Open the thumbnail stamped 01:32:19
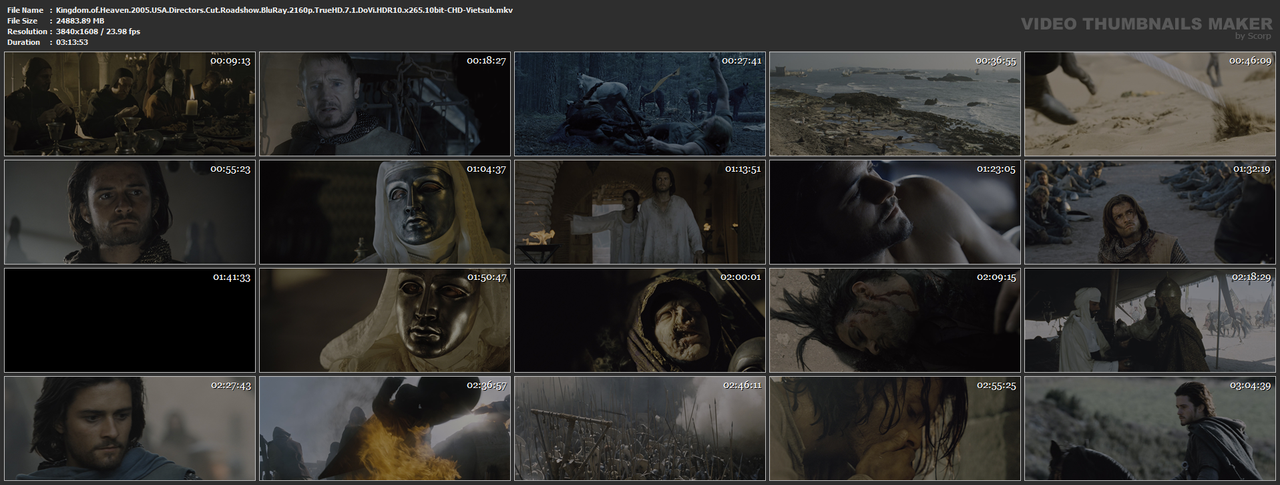This screenshot has height=485, width=1280. click(1150, 212)
